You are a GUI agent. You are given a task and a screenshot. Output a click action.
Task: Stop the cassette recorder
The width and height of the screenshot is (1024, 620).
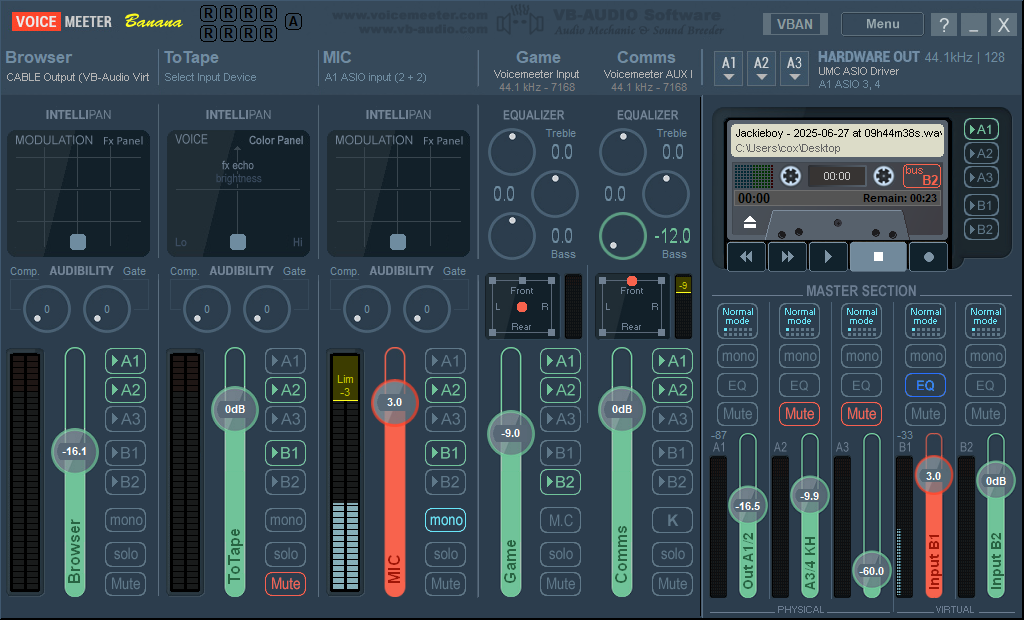pyautogui.click(x=878, y=257)
